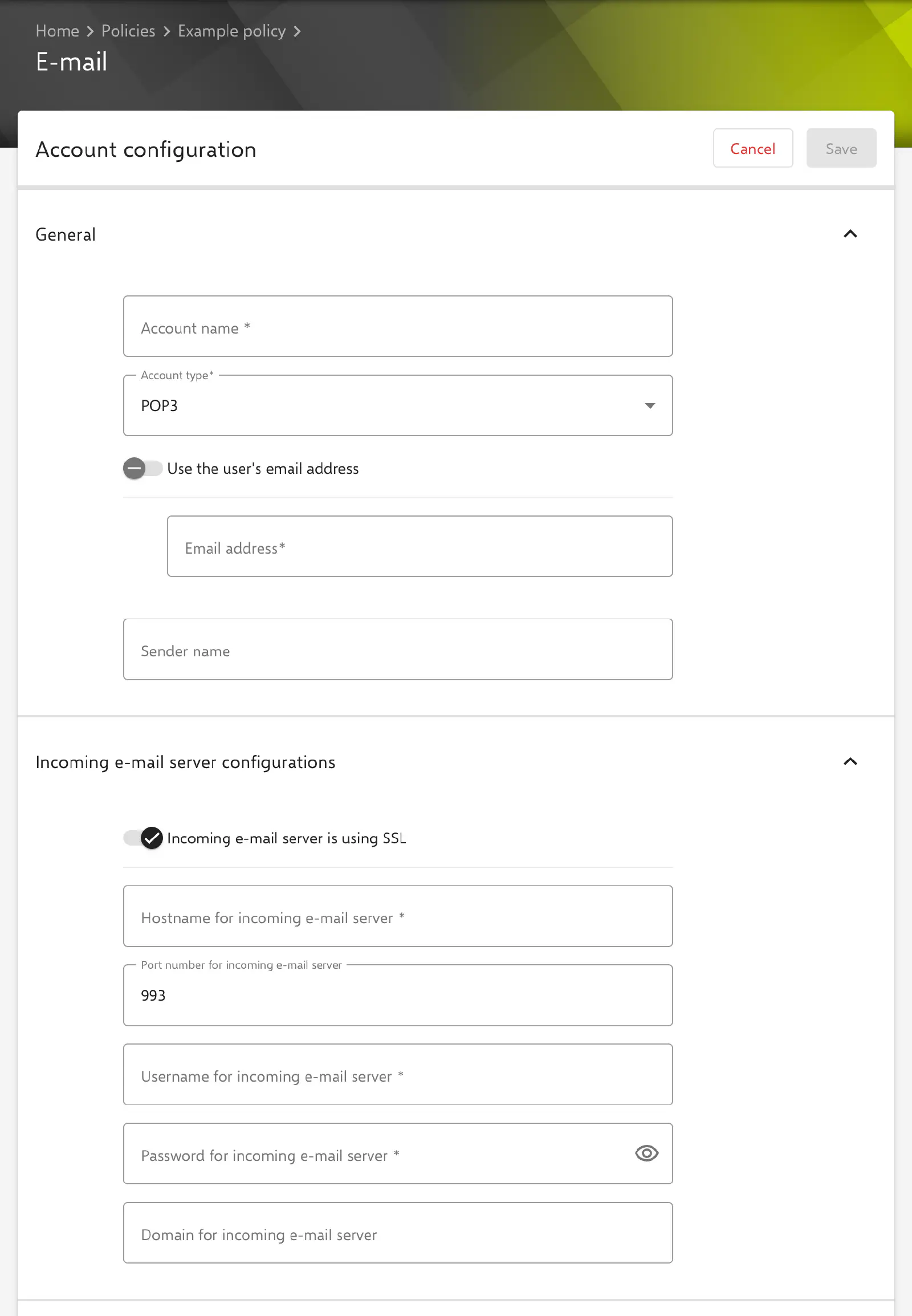Click the Save button
This screenshot has height=1316, width=912.
(x=841, y=148)
